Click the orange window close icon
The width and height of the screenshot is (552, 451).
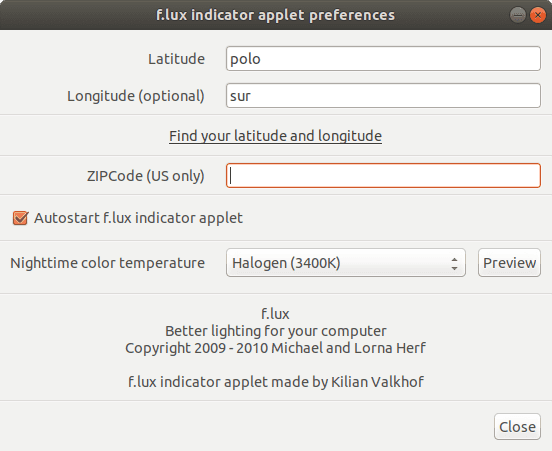538,15
